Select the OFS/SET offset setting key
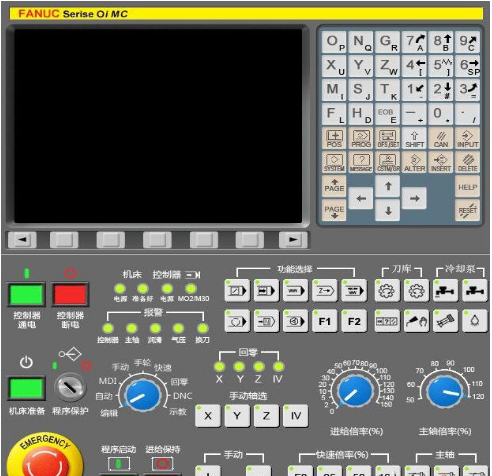The height and width of the screenshot is (476, 492). pyautogui.click(x=388, y=138)
